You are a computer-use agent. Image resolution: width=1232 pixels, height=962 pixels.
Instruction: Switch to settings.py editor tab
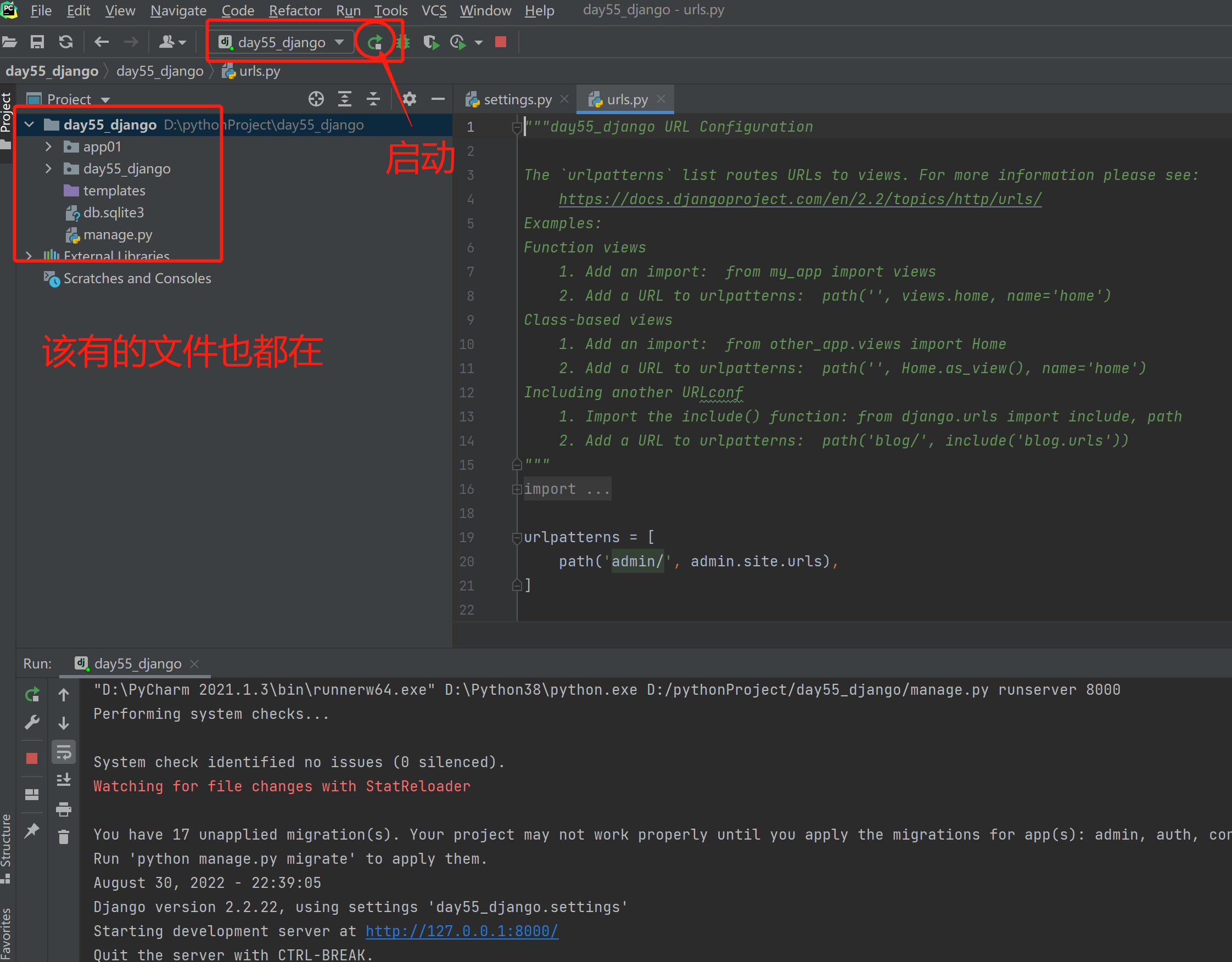coord(518,100)
